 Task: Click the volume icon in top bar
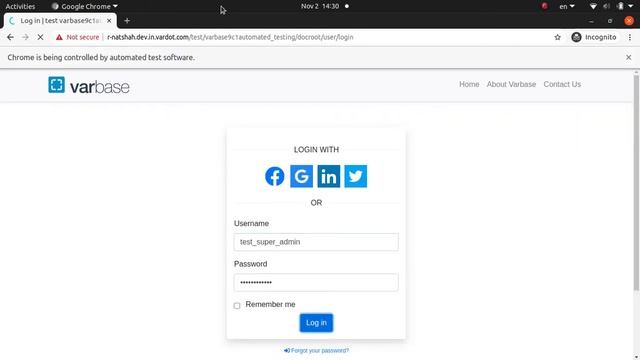(x=607, y=6)
